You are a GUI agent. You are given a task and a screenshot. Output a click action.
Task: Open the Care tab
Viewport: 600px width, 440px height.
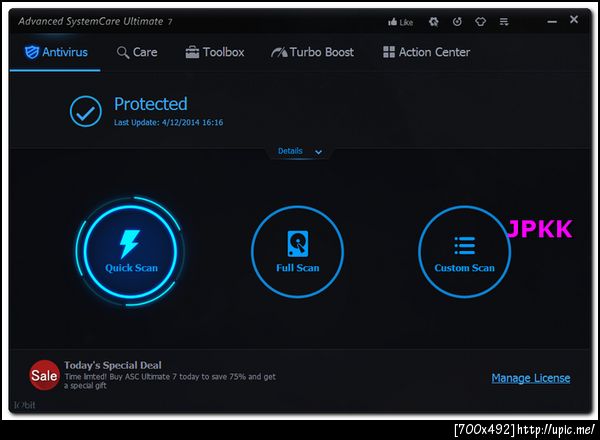pos(137,52)
